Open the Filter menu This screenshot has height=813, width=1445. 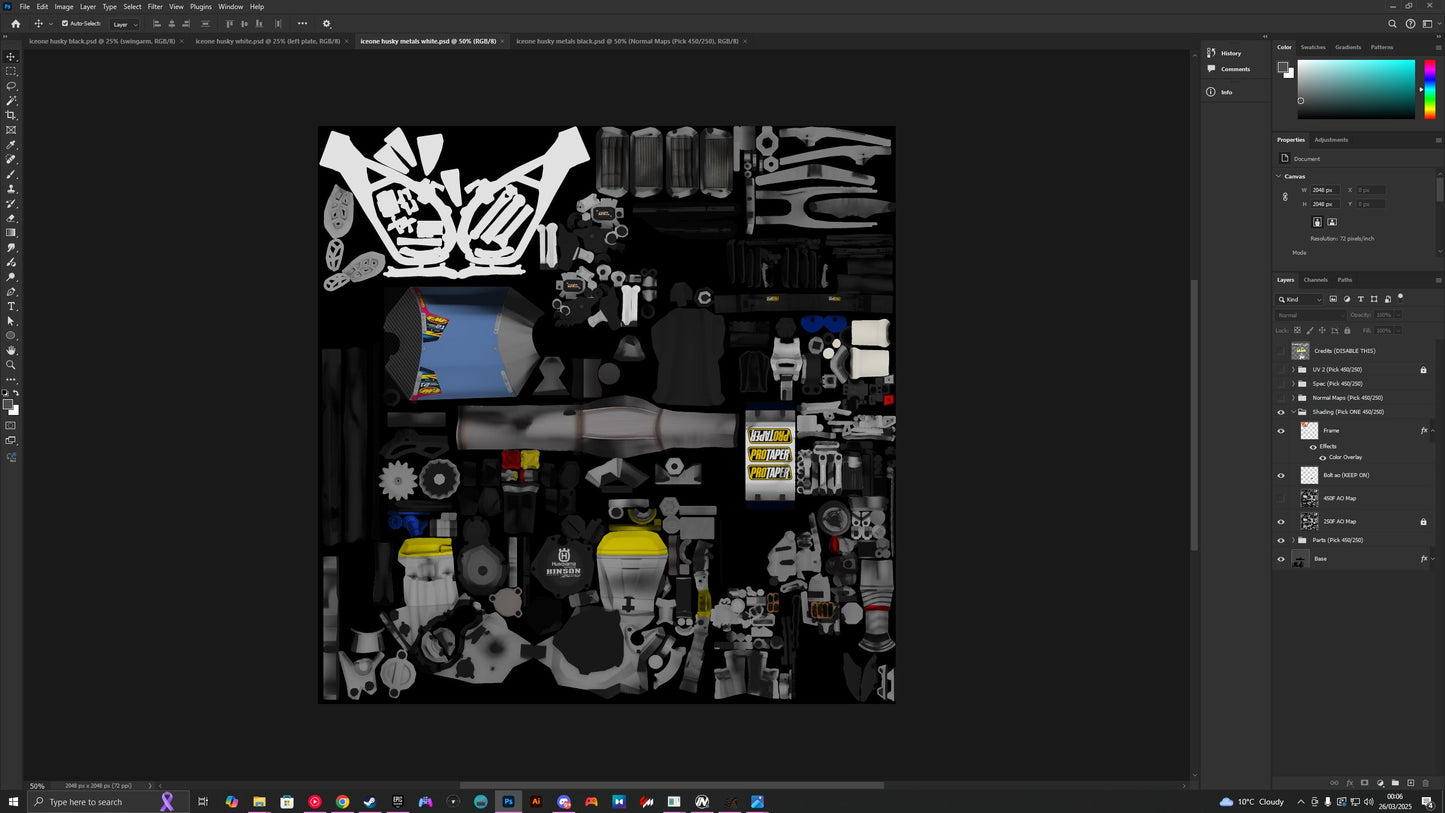point(155,7)
